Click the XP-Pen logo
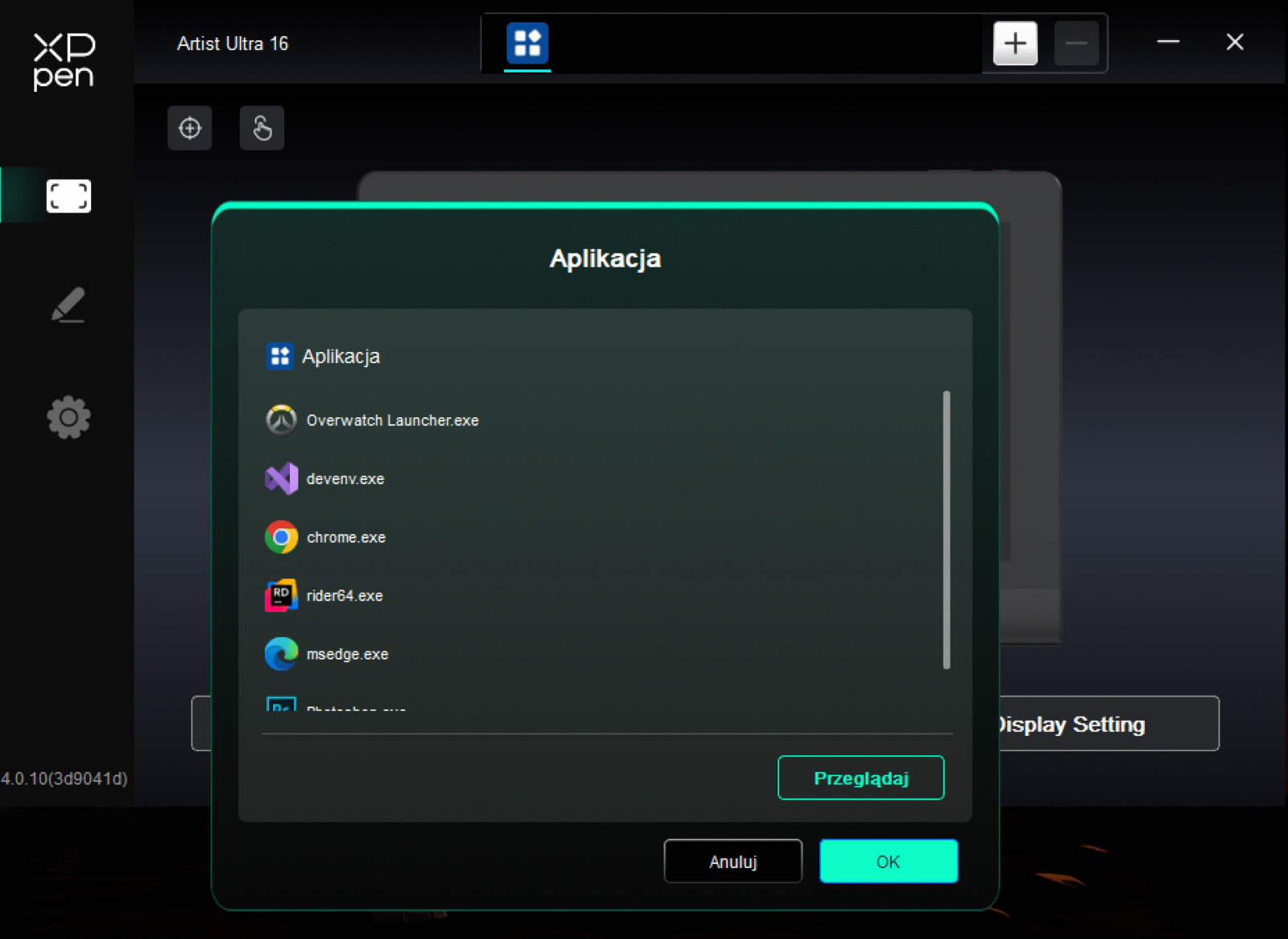 pyautogui.click(x=64, y=61)
